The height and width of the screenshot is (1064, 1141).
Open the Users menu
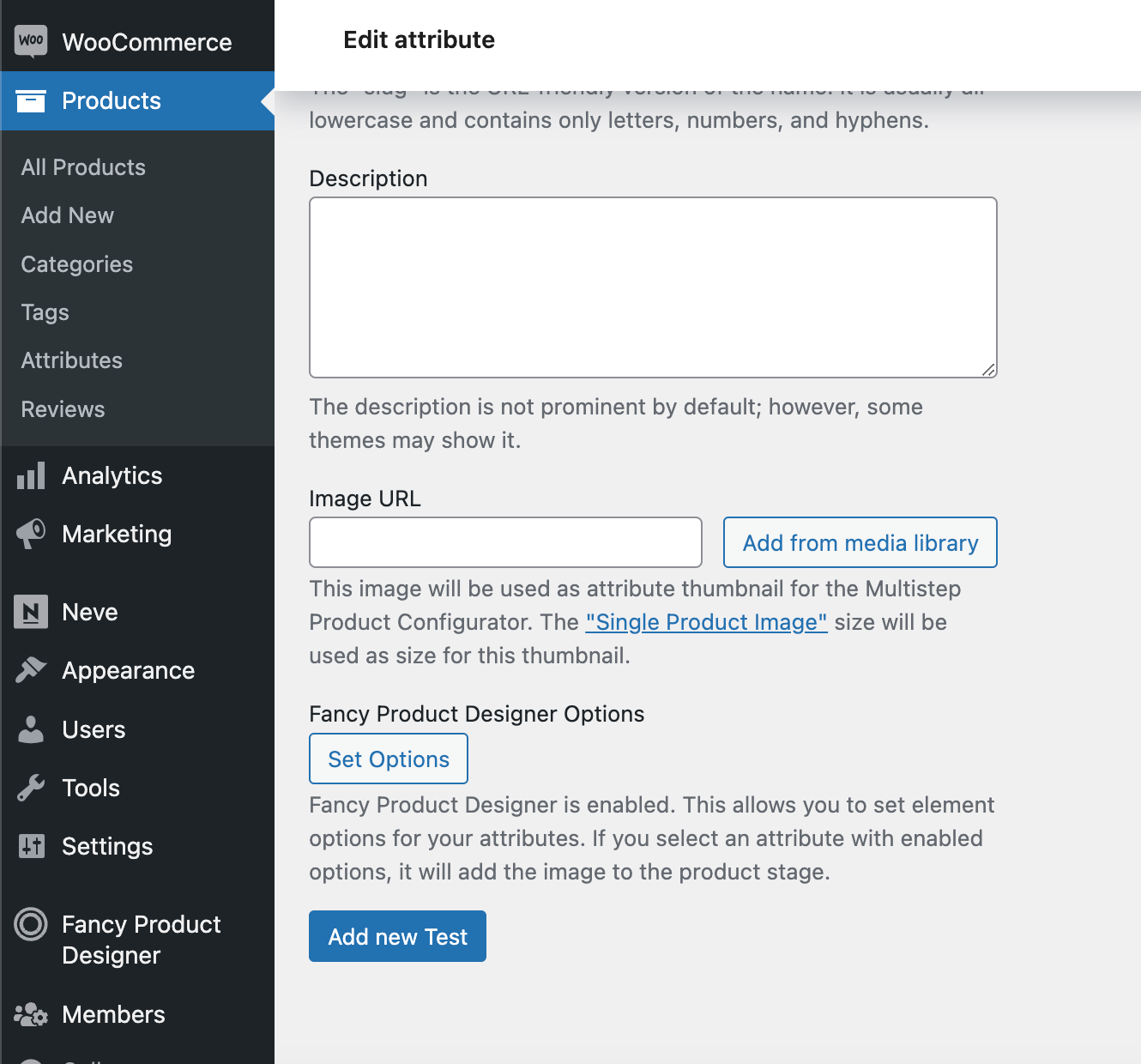point(137,729)
